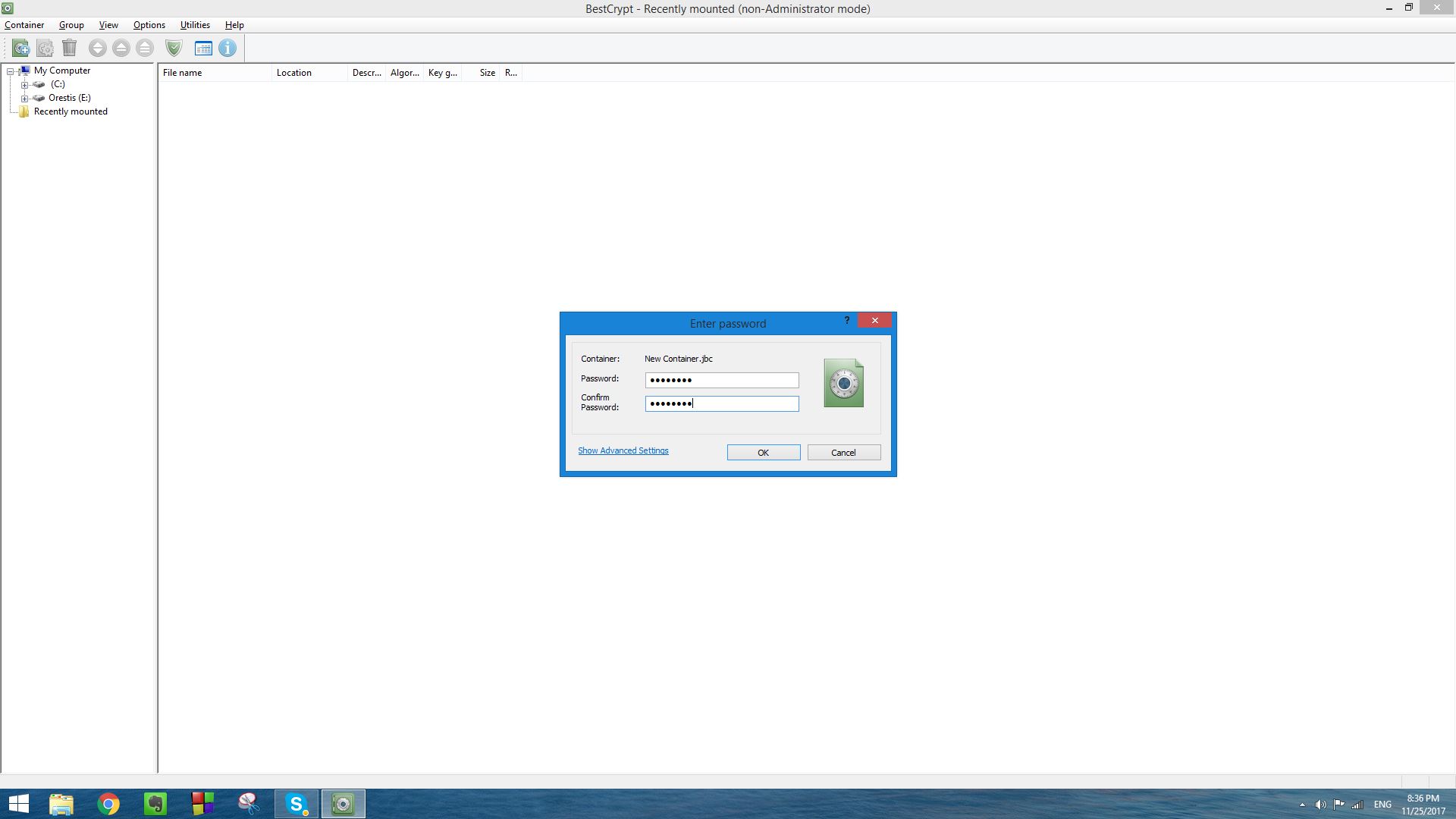This screenshot has height=819, width=1456.
Task: Click into the Password field
Action: [x=722, y=380]
